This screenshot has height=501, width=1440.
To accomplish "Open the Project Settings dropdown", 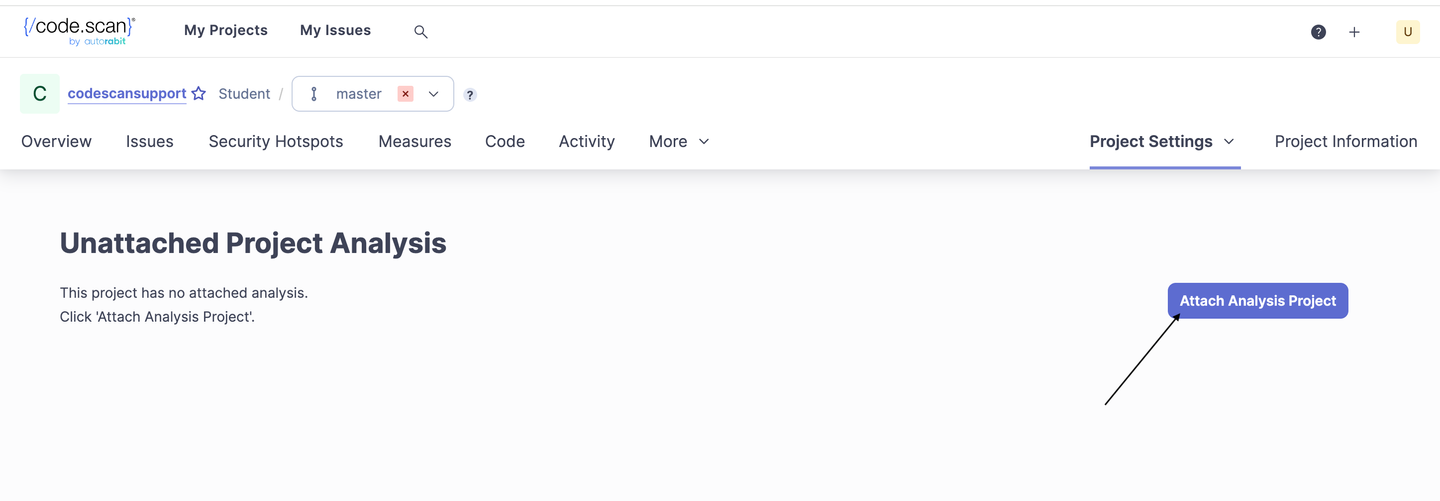I will point(1162,142).
